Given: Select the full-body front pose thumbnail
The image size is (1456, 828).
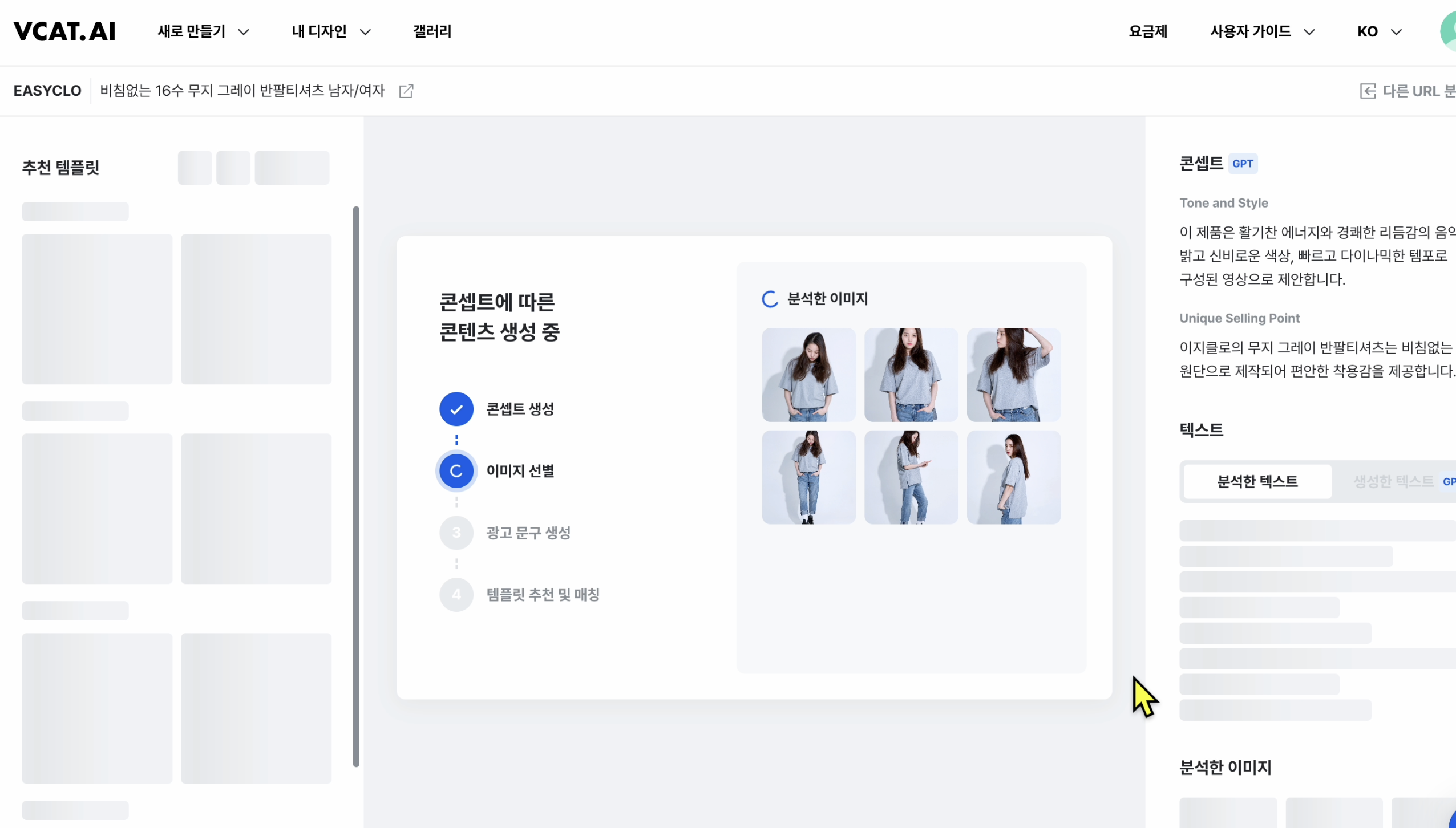Looking at the screenshot, I should pyautogui.click(x=808, y=477).
